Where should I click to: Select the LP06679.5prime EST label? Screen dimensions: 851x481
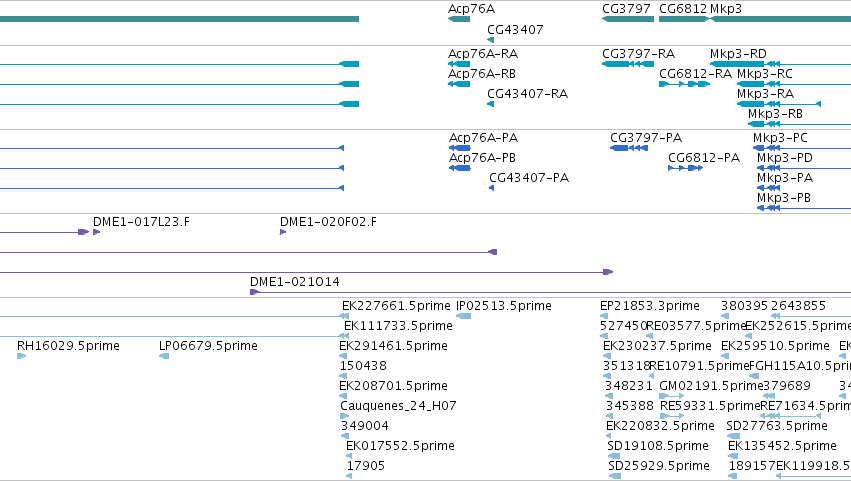(x=208, y=346)
